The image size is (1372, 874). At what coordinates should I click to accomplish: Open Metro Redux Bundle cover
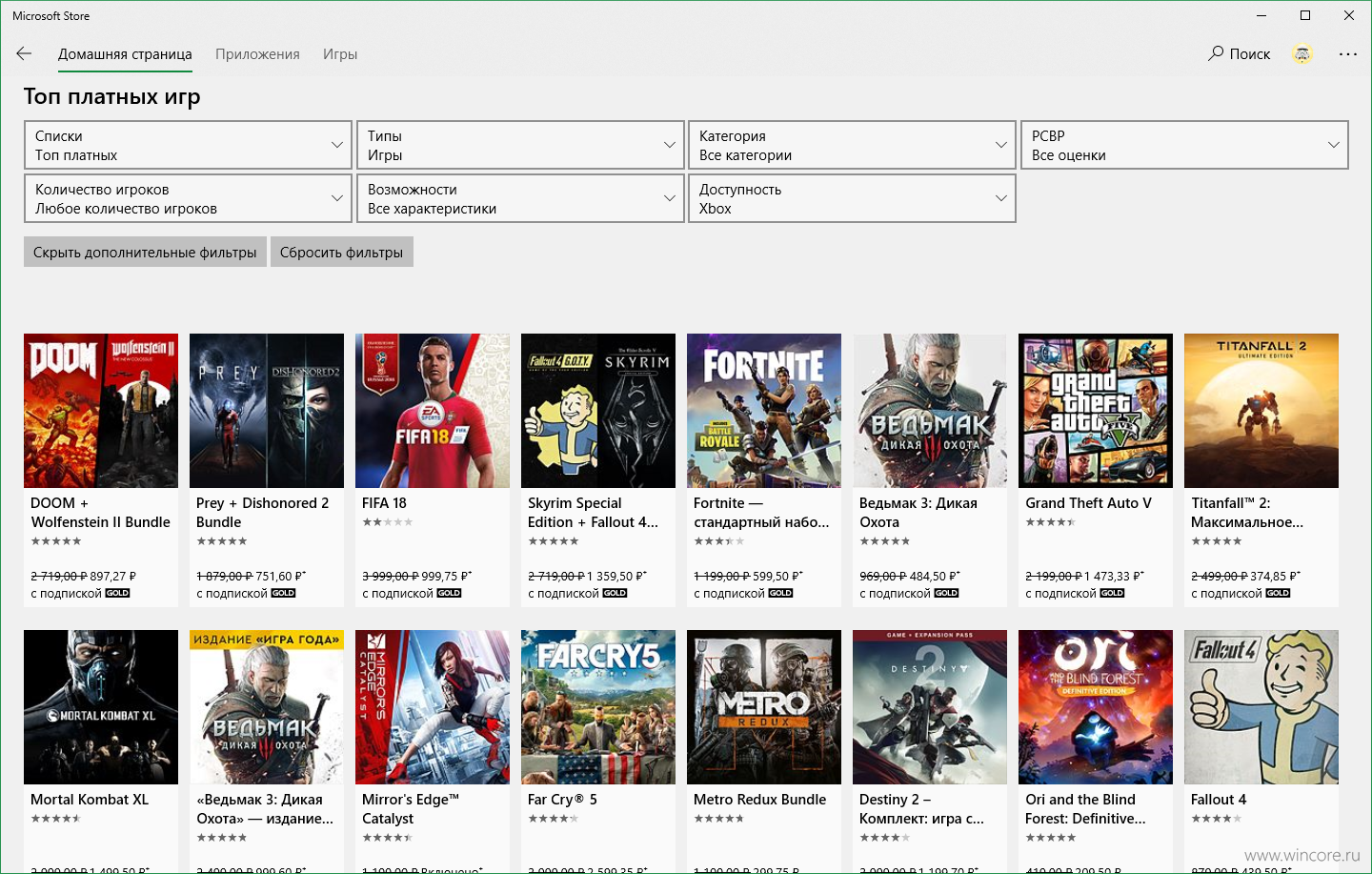point(764,707)
